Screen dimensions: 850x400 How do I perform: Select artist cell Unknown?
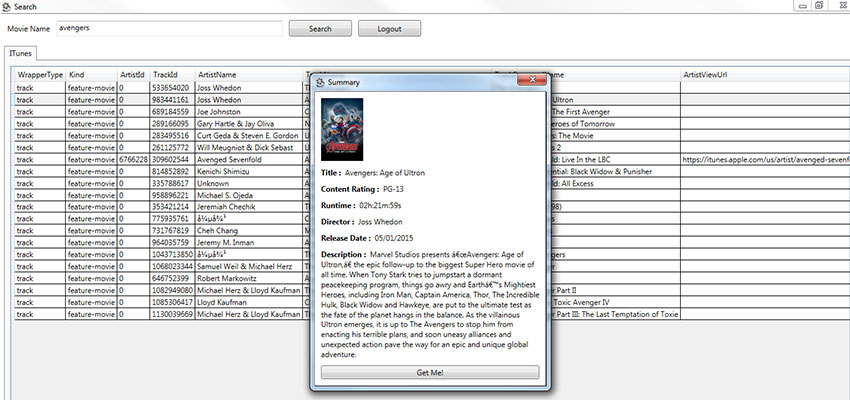[x=248, y=183]
